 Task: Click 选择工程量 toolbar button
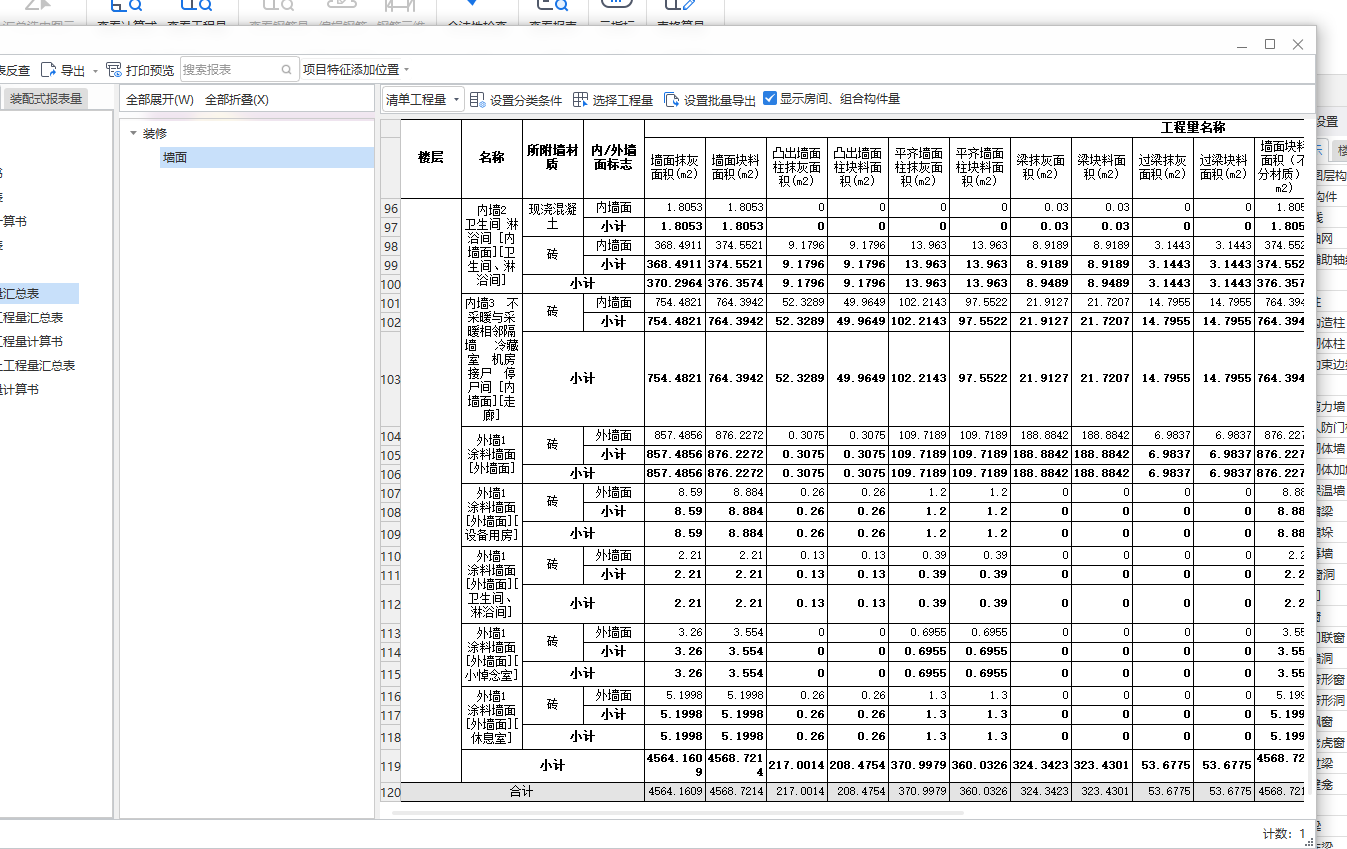(x=613, y=100)
